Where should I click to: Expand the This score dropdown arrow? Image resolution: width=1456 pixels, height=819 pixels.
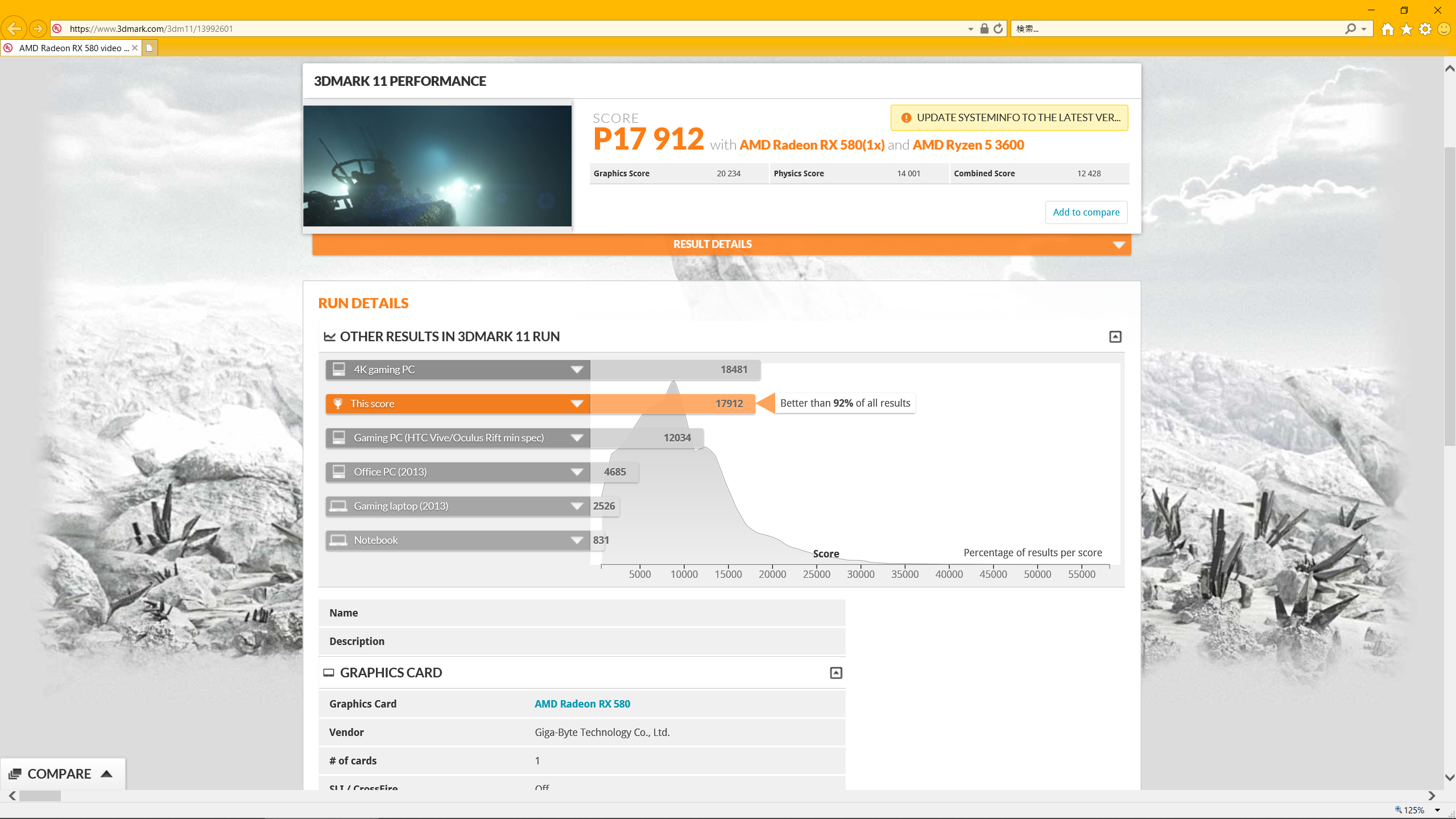coord(577,404)
